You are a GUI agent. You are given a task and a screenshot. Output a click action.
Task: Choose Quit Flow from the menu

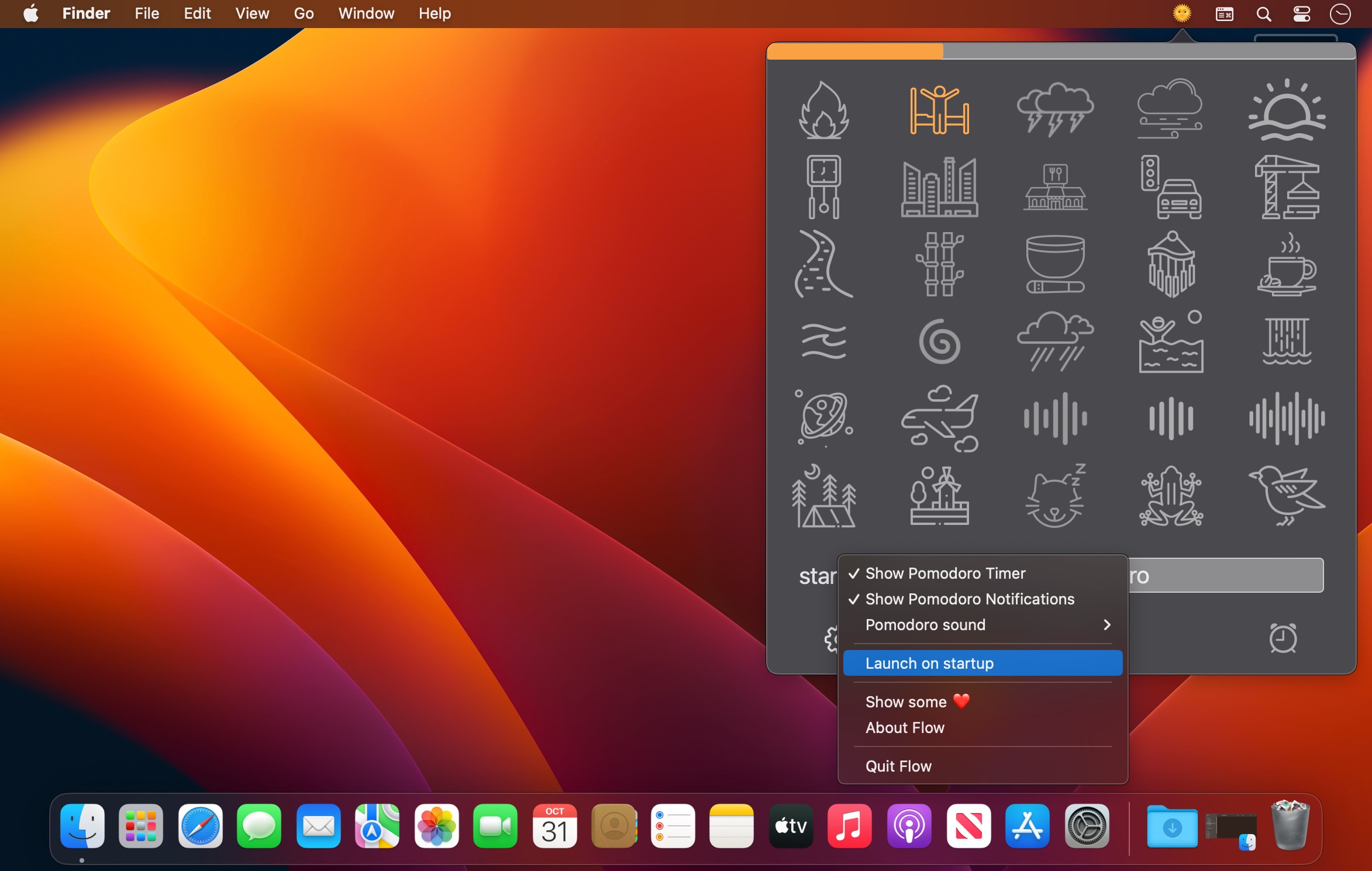click(x=898, y=766)
